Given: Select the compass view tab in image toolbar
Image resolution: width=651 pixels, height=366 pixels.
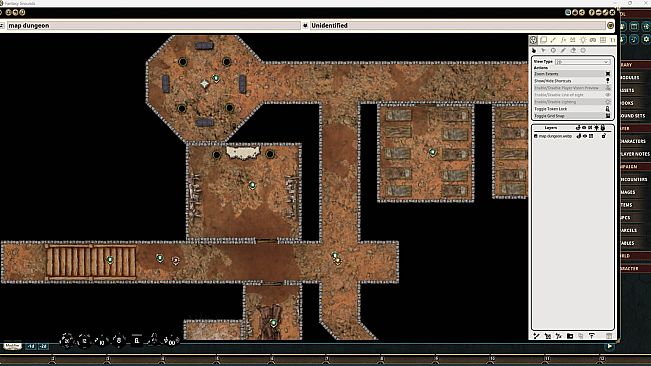Looking at the screenshot, I should (534, 40).
